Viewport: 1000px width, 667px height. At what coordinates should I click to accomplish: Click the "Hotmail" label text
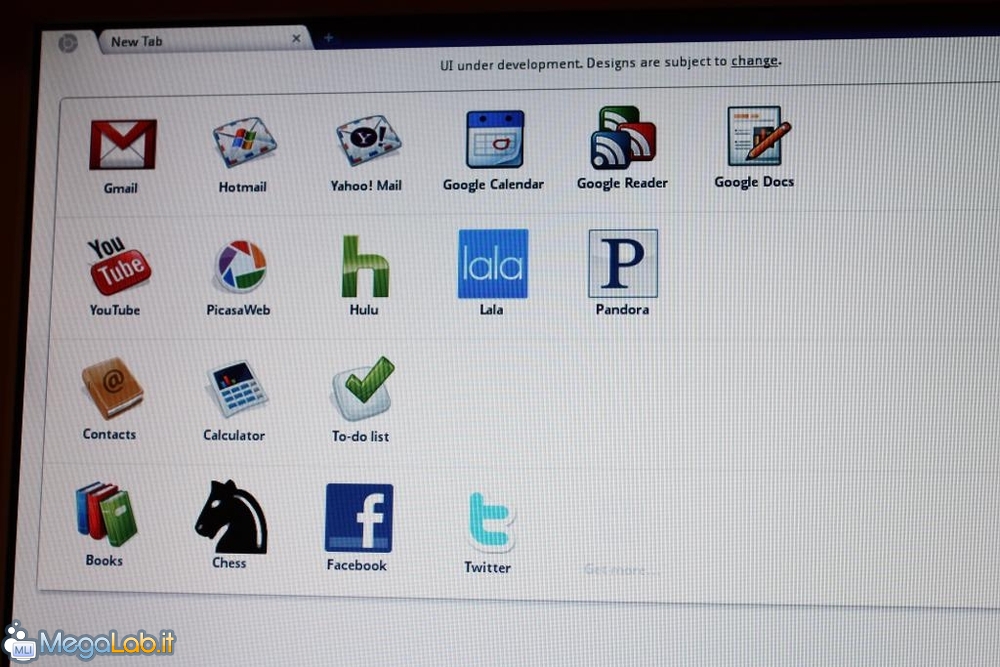click(x=242, y=187)
